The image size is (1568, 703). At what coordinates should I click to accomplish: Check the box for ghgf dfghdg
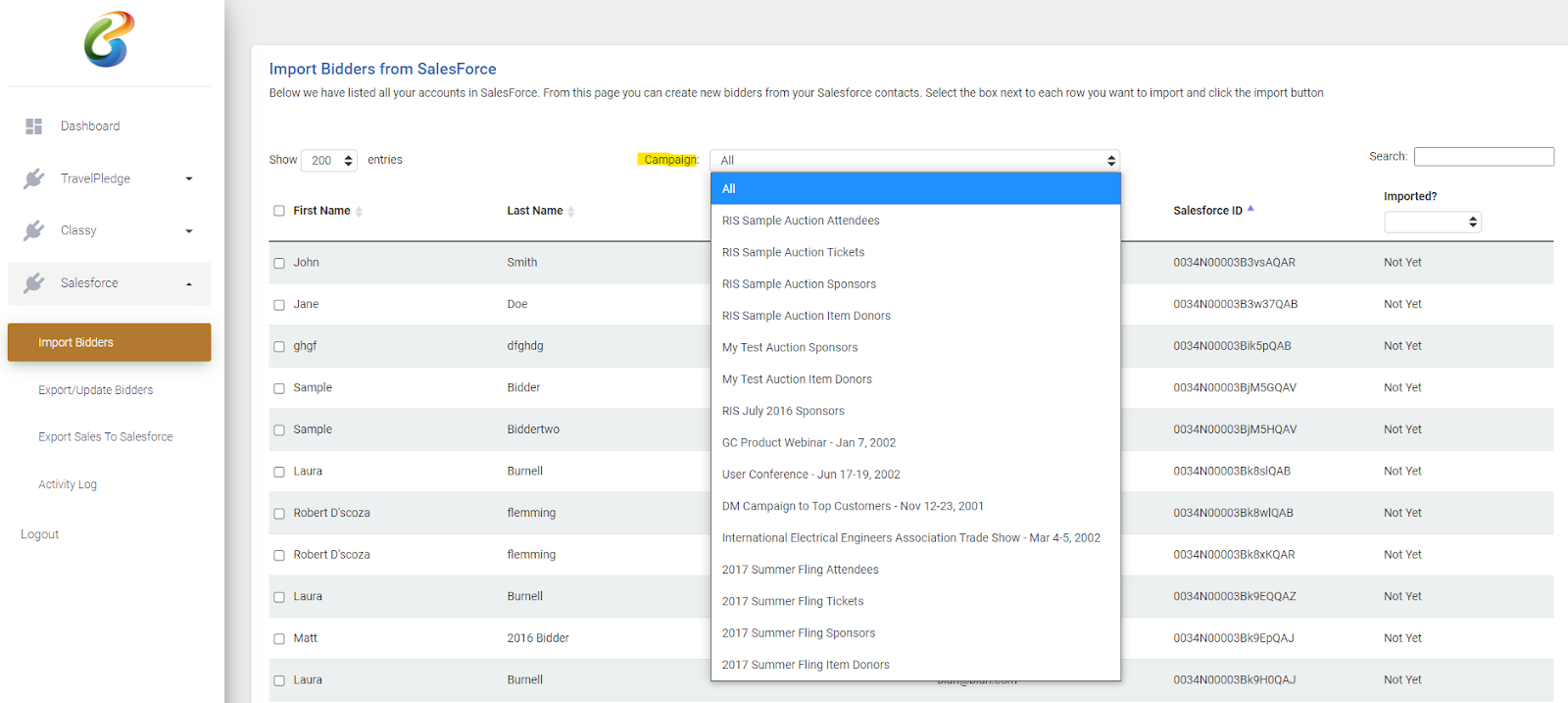point(279,346)
